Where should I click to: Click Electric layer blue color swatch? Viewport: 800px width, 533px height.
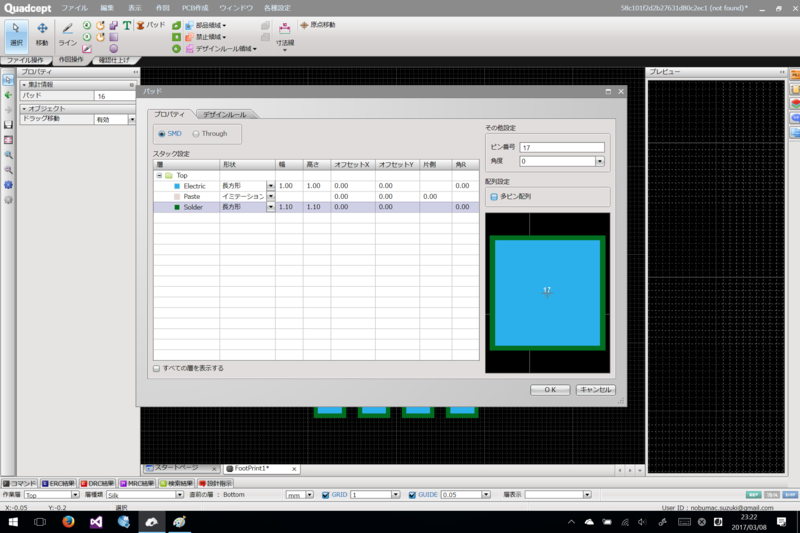177,186
